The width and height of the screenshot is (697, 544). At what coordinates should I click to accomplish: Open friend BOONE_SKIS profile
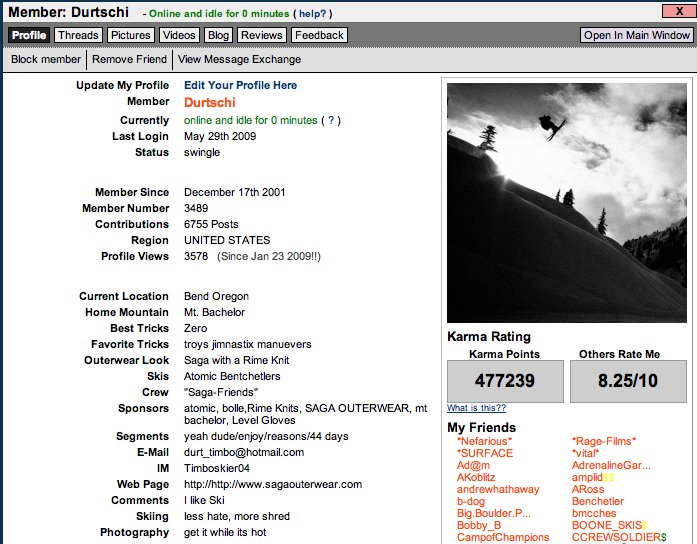pos(609,525)
